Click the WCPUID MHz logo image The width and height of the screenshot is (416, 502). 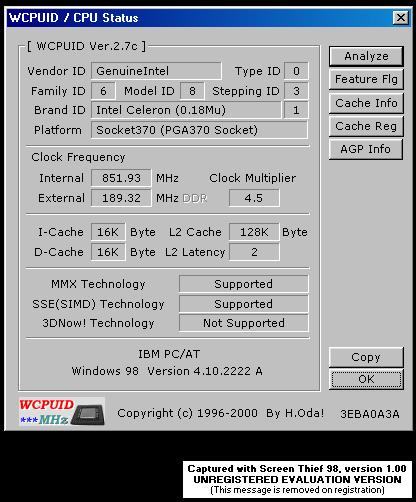(x=62, y=411)
